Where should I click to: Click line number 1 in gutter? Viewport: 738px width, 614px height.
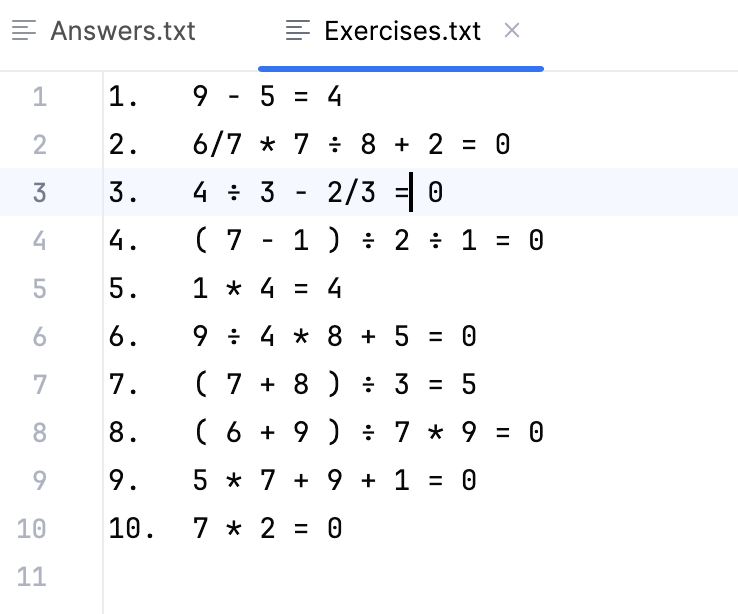pos(39,97)
